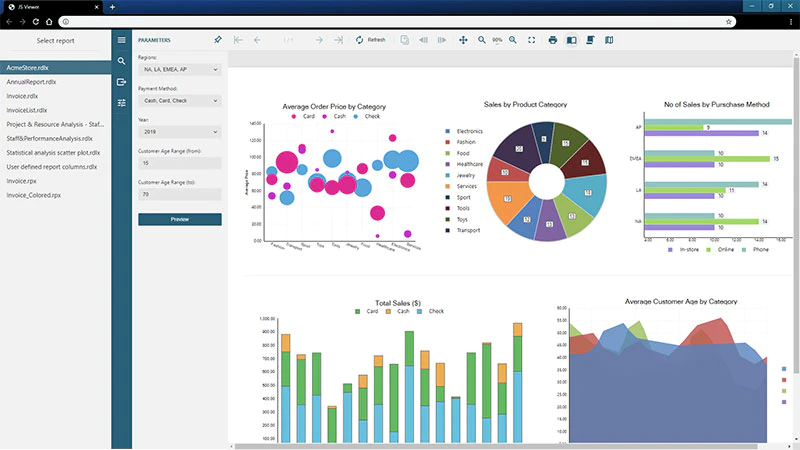Select AnnualReport.rdlx from report list

[x=31, y=82]
